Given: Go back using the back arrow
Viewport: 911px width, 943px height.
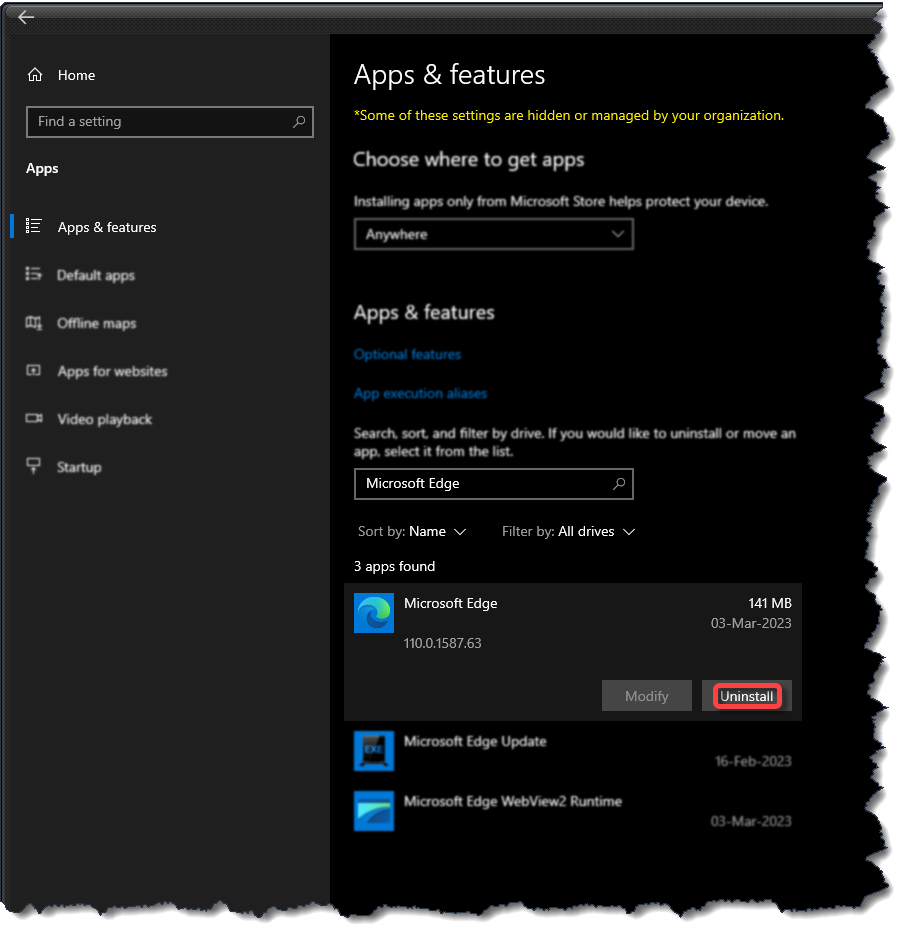Looking at the screenshot, I should pos(26,17).
